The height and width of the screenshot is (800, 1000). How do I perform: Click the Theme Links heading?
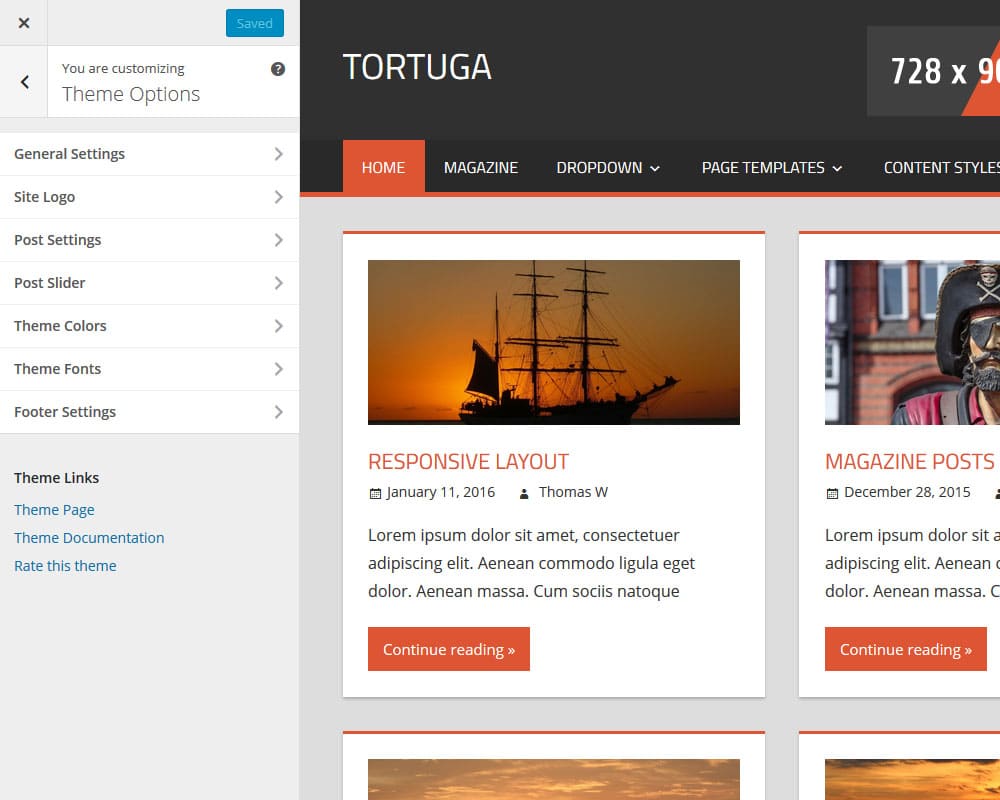(x=56, y=478)
